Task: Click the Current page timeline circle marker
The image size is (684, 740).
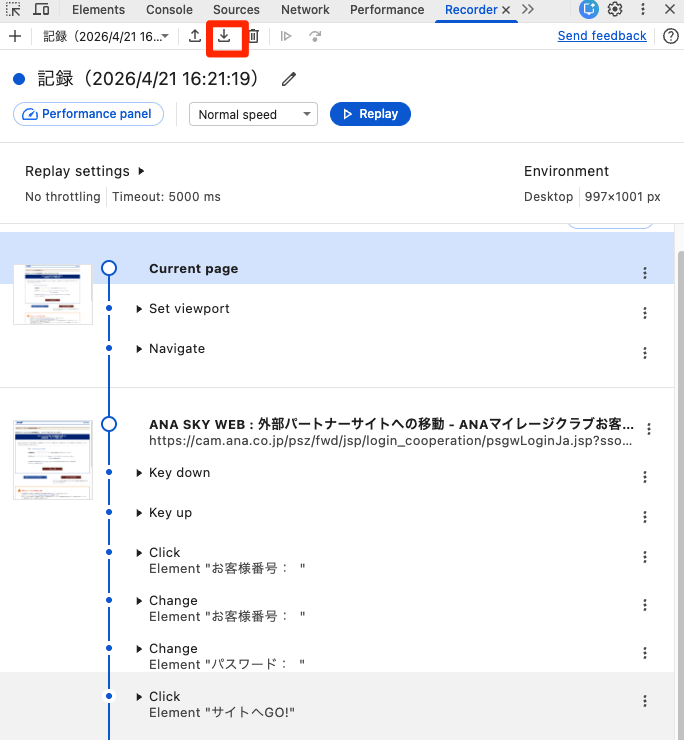Action: (109, 268)
